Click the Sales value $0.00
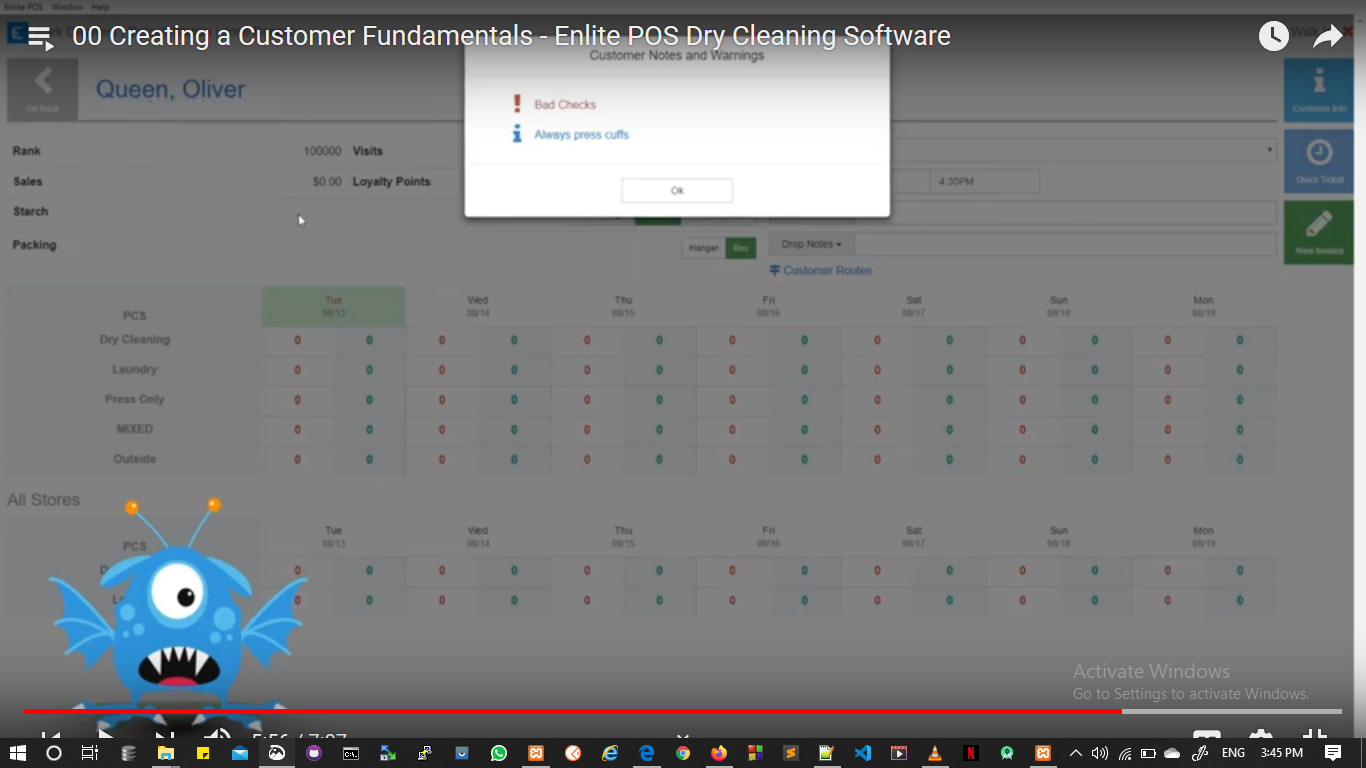This screenshot has width=1366, height=768. (x=327, y=182)
